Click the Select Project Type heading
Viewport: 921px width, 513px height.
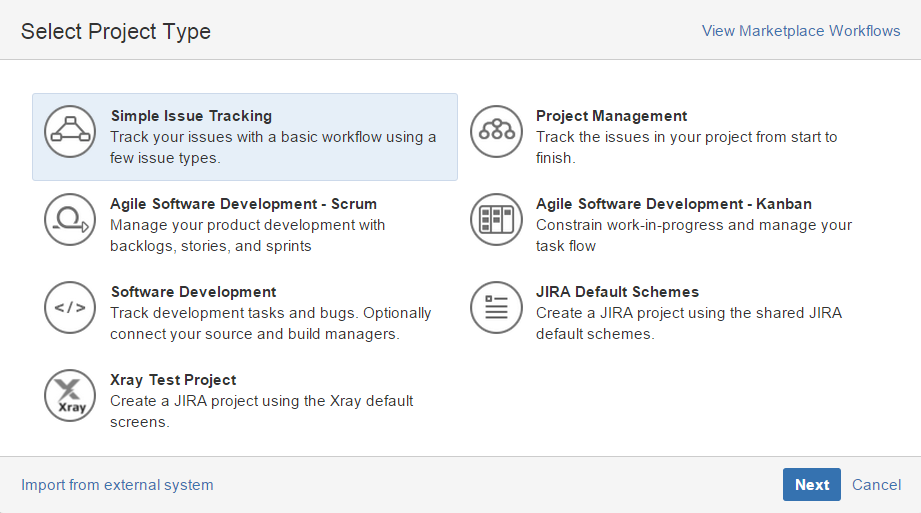pyautogui.click(x=116, y=31)
